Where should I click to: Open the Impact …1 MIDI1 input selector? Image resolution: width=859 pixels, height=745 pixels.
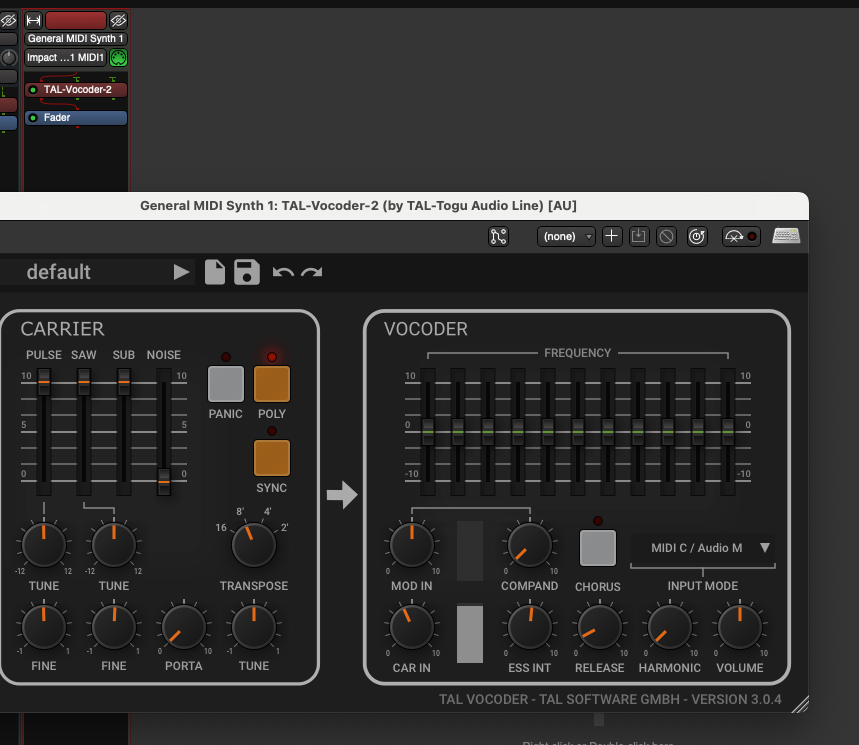coord(65,58)
